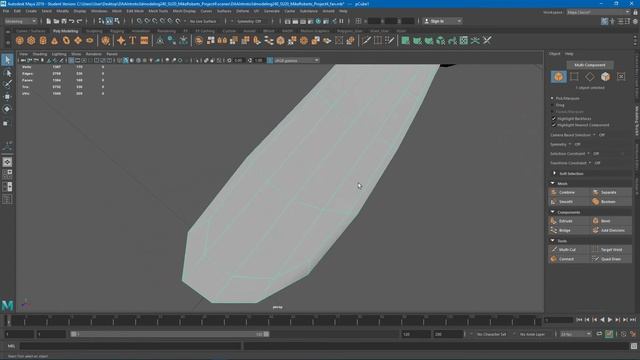Select face selection diamond icon in Modeling Toolkit
This screenshot has width=640, height=360.
click(590, 76)
